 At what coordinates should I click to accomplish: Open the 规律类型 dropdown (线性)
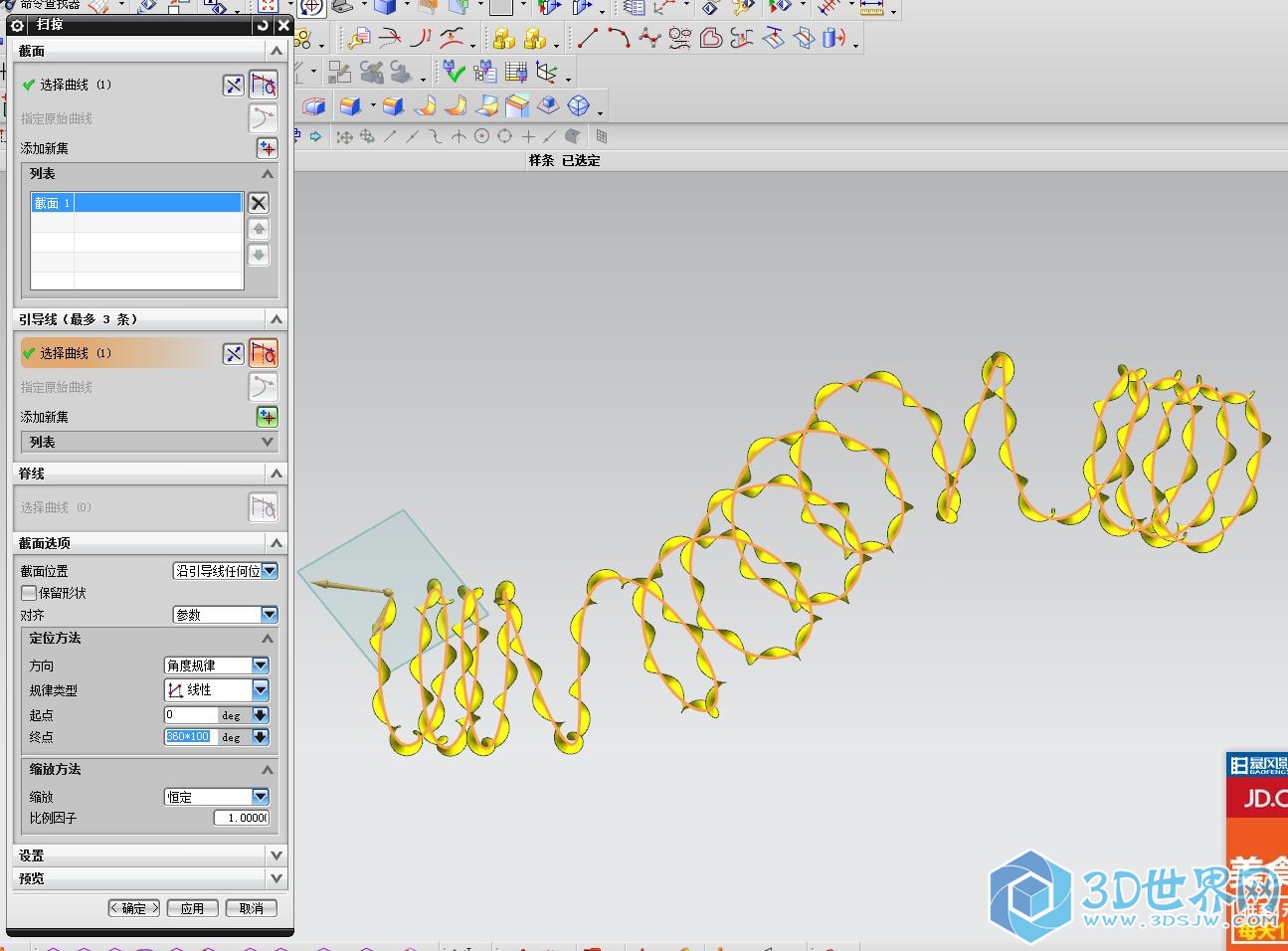tap(261, 690)
